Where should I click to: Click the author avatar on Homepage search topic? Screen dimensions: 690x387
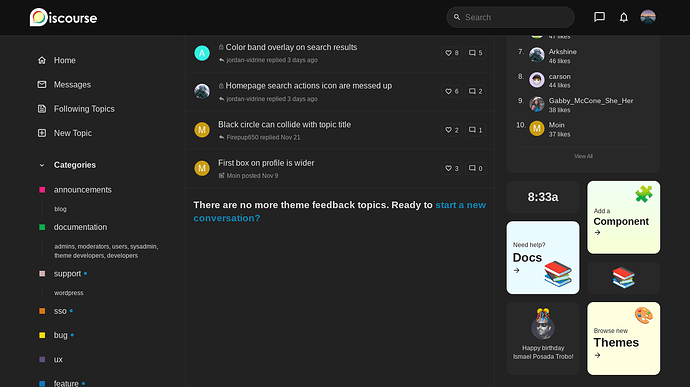tap(202, 91)
